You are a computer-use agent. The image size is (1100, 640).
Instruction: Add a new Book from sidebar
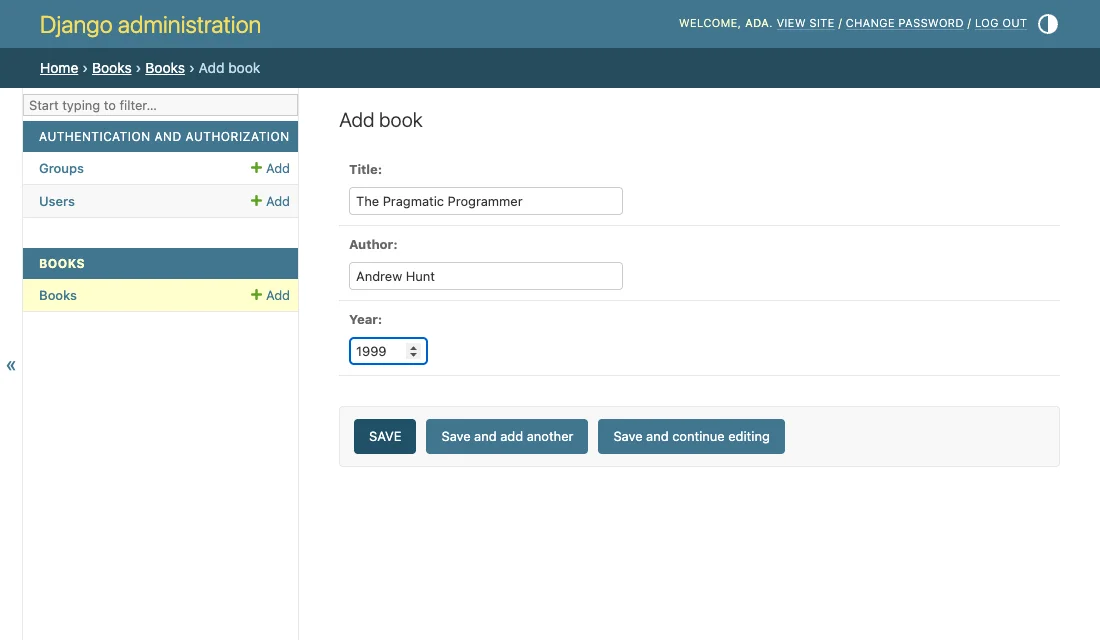270,295
